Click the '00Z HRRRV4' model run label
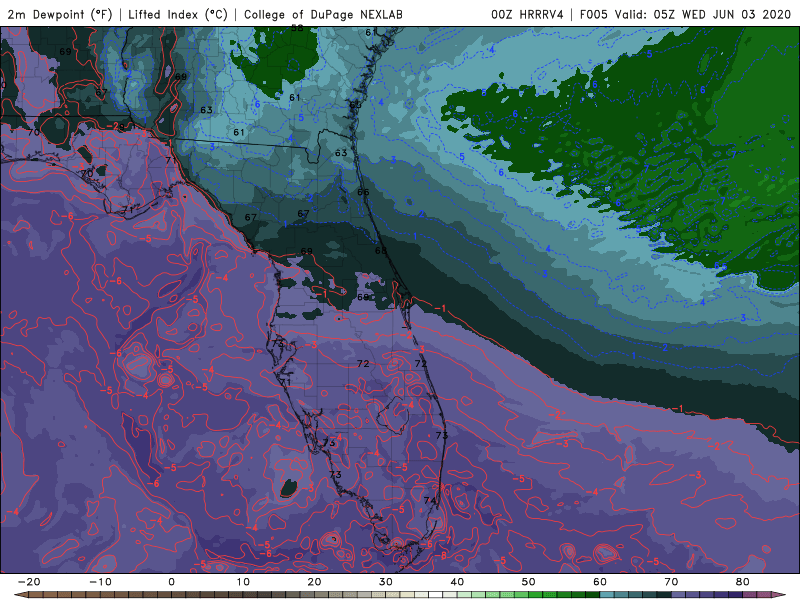 (x=527, y=15)
